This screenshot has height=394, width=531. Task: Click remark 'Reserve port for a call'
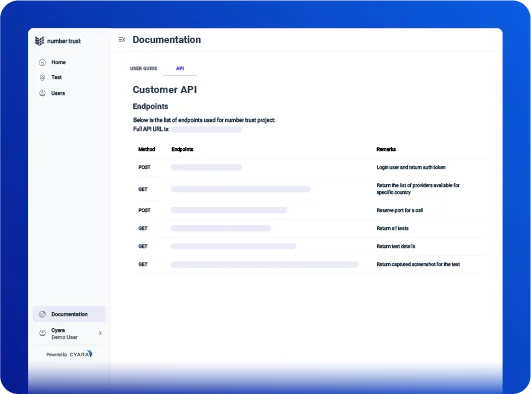[x=400, y=210]
